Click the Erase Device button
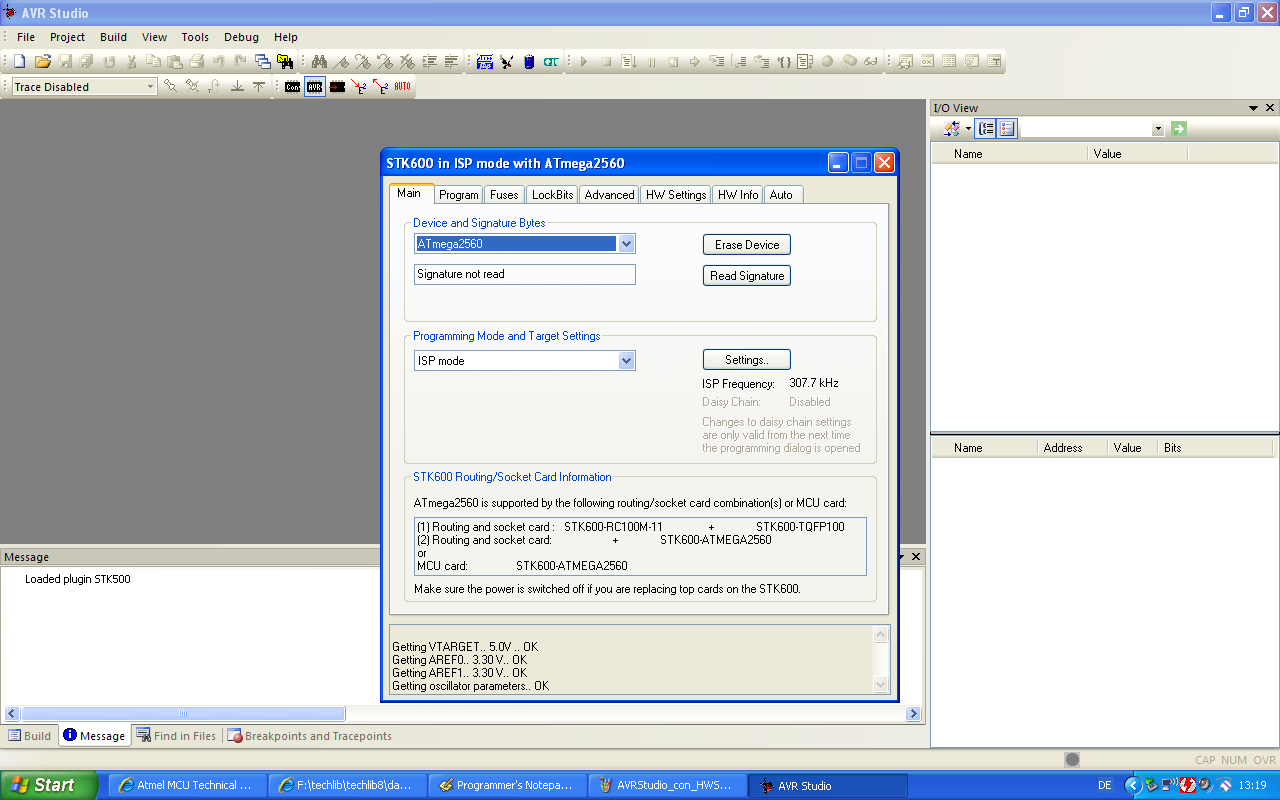The image size is (1280, 800). click(747, 245)
